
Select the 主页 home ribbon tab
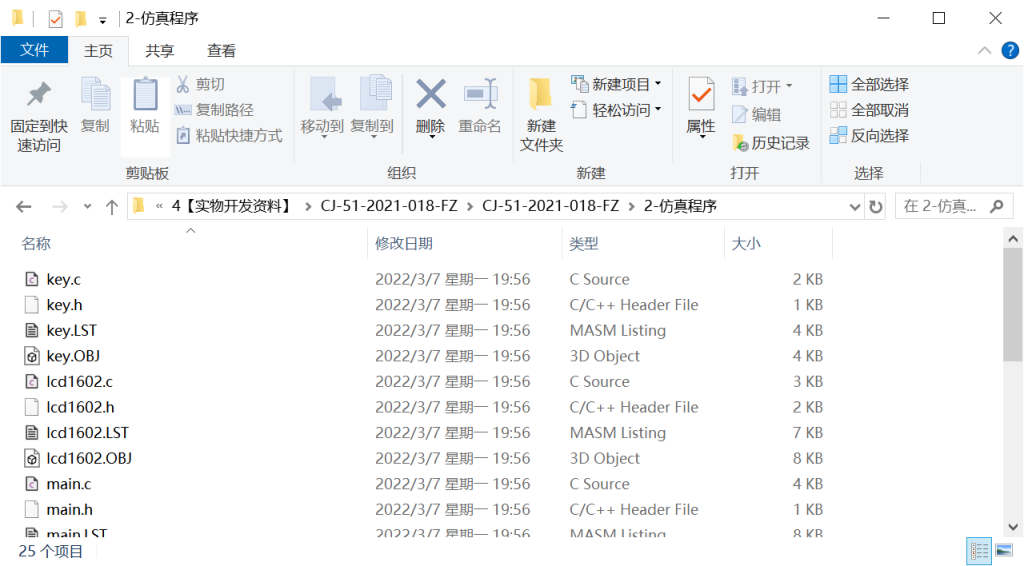98,51
